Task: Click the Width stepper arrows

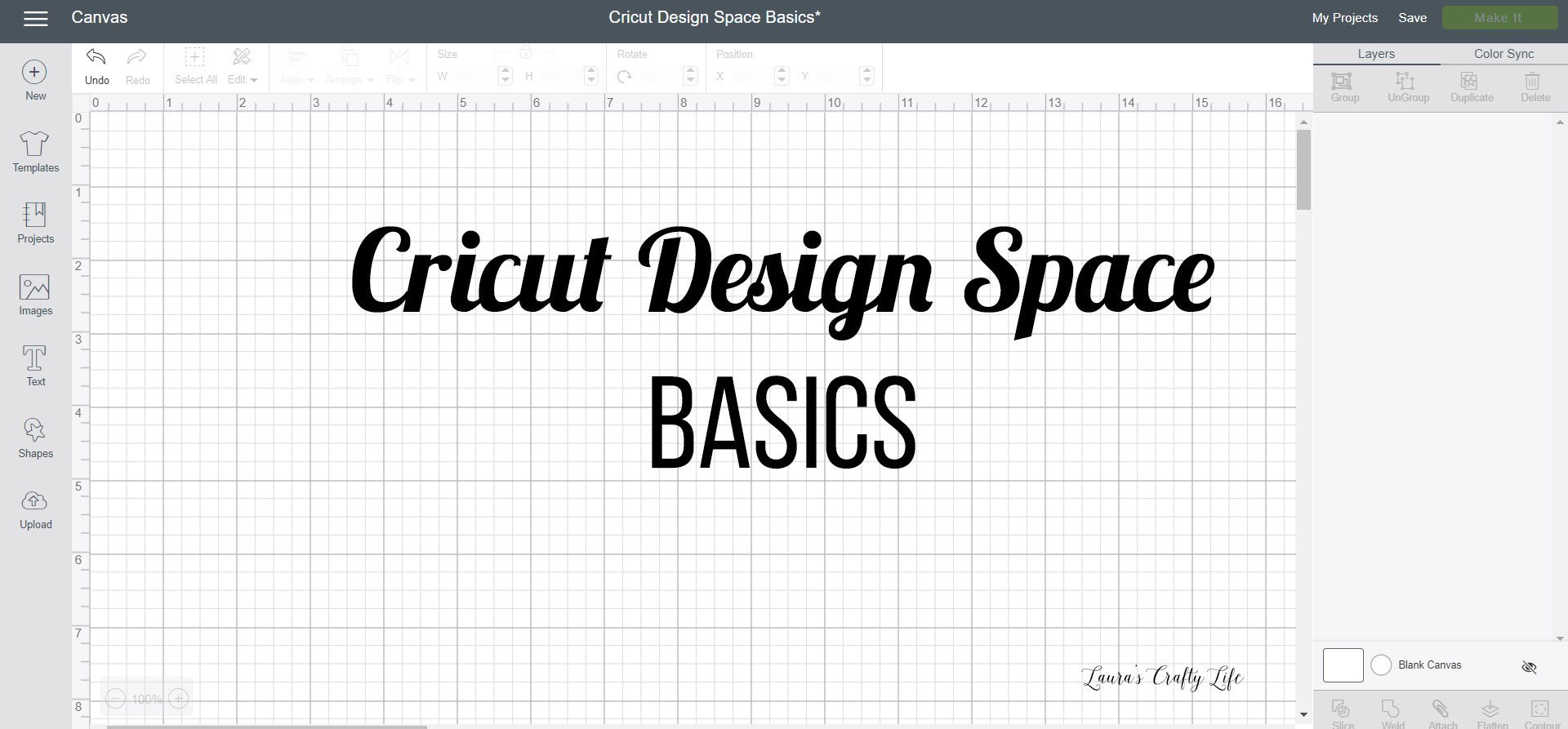Action: pyautogui.click(x=506, y=76)
